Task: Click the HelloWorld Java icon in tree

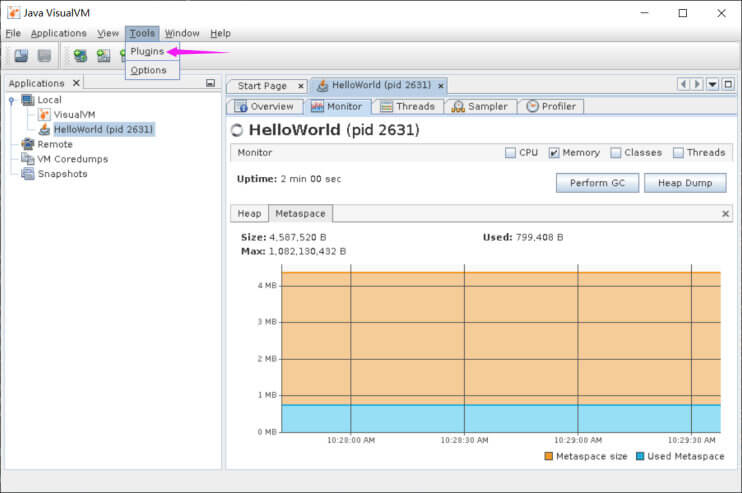Action: (x=44, y=129)
